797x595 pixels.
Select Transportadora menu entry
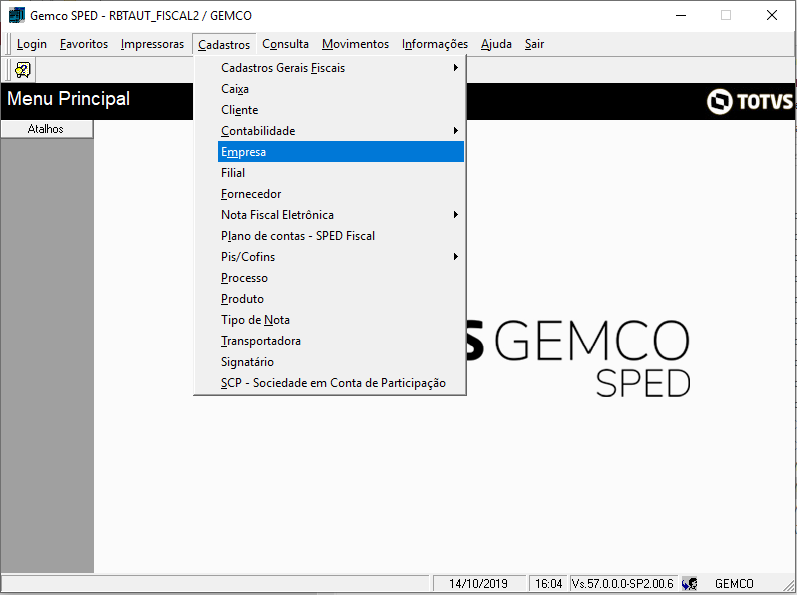pos(341,341)
